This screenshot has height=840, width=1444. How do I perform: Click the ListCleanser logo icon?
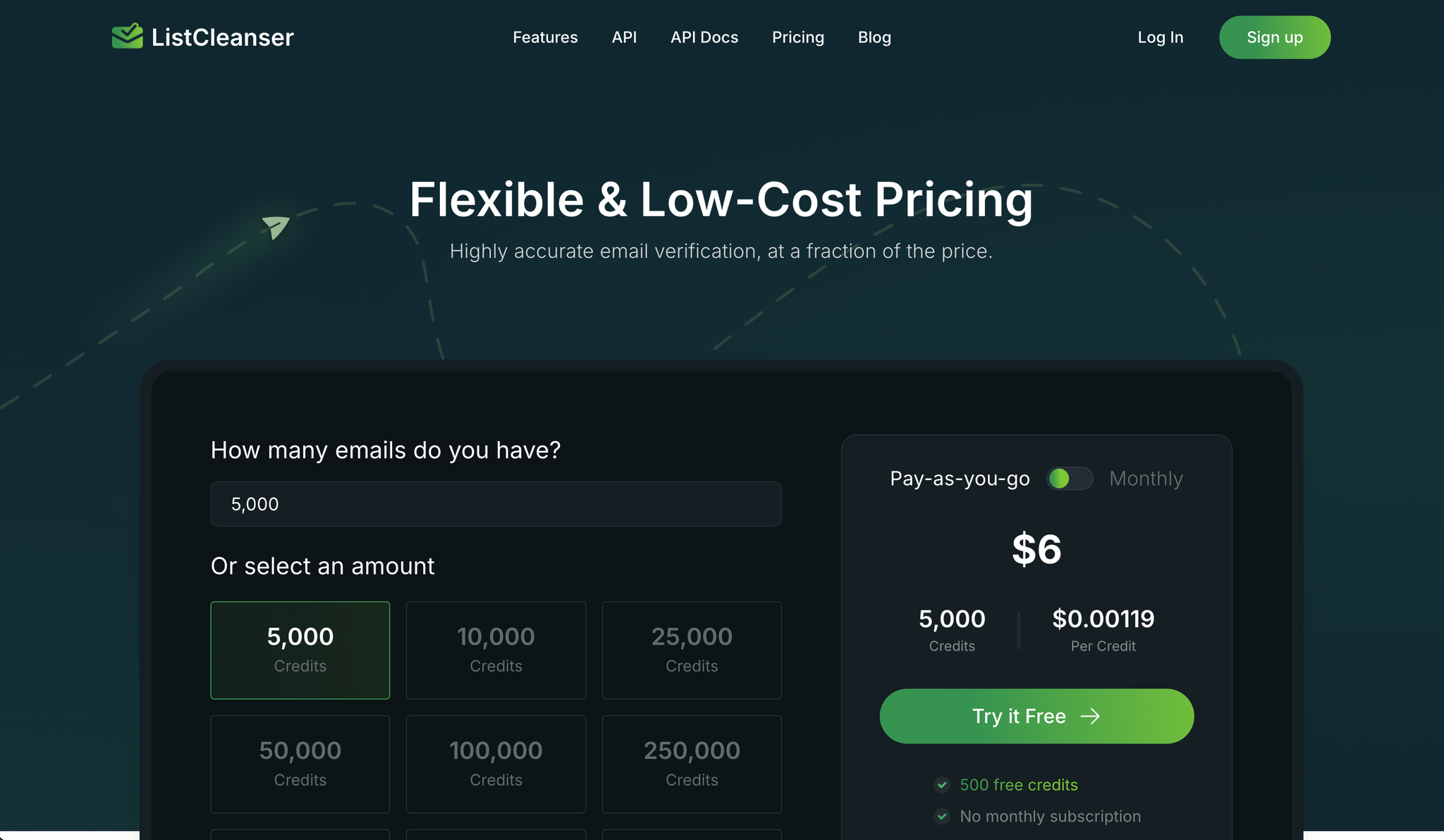[x=127, y=36]
